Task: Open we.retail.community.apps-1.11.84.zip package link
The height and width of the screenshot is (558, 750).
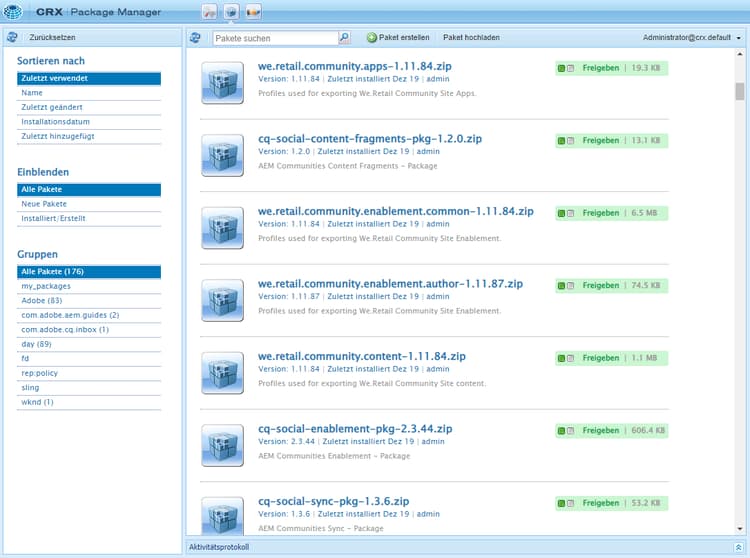Action: tap(354, 66)
